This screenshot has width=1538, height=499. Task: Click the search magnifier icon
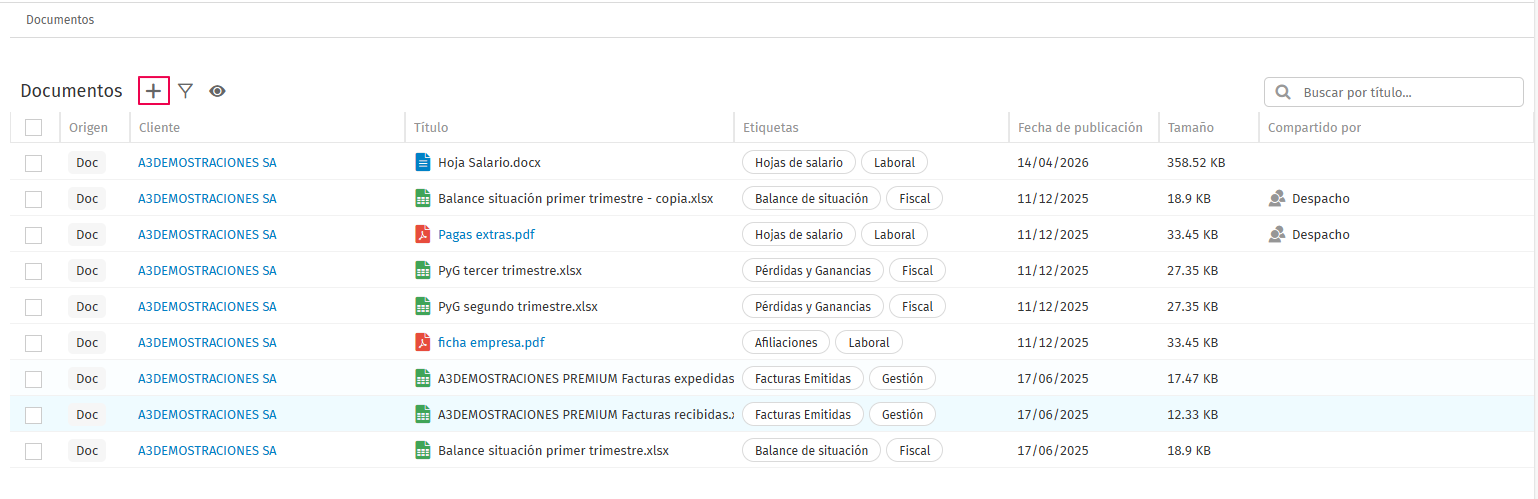click(x=1282, y=92)
